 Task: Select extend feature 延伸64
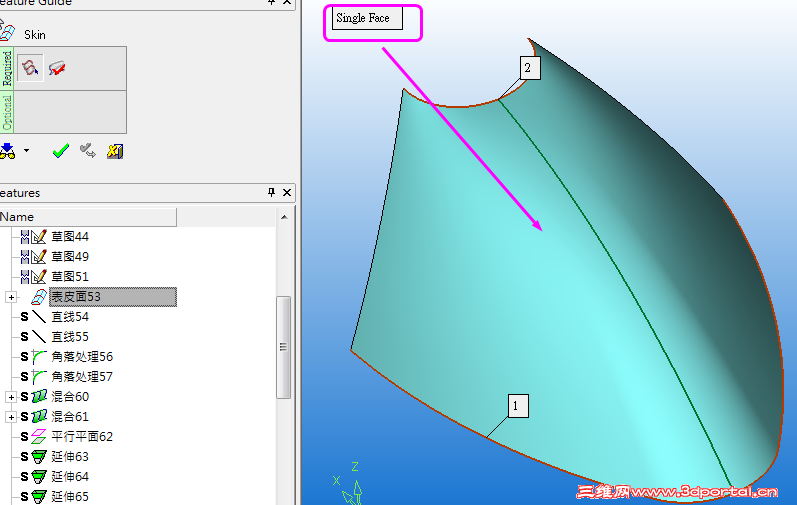tap(70, 477)
